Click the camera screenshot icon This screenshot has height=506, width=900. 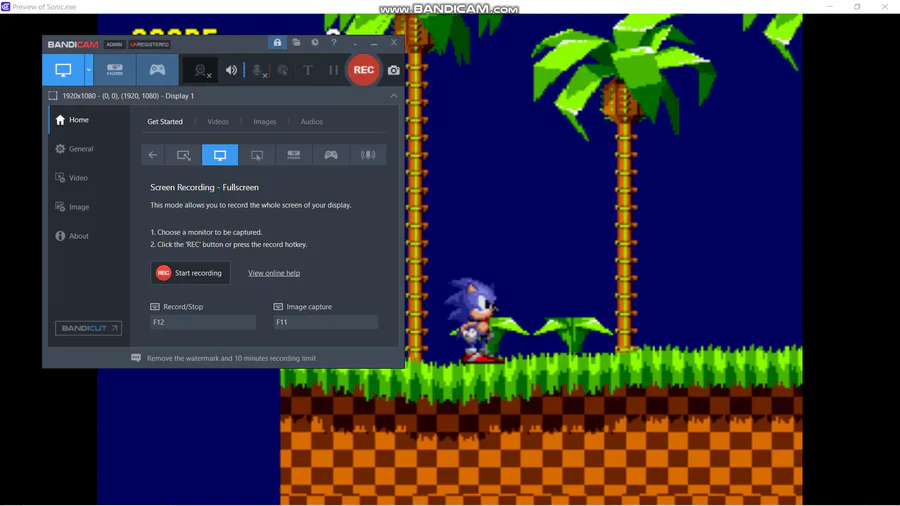[x=394, y=70]
